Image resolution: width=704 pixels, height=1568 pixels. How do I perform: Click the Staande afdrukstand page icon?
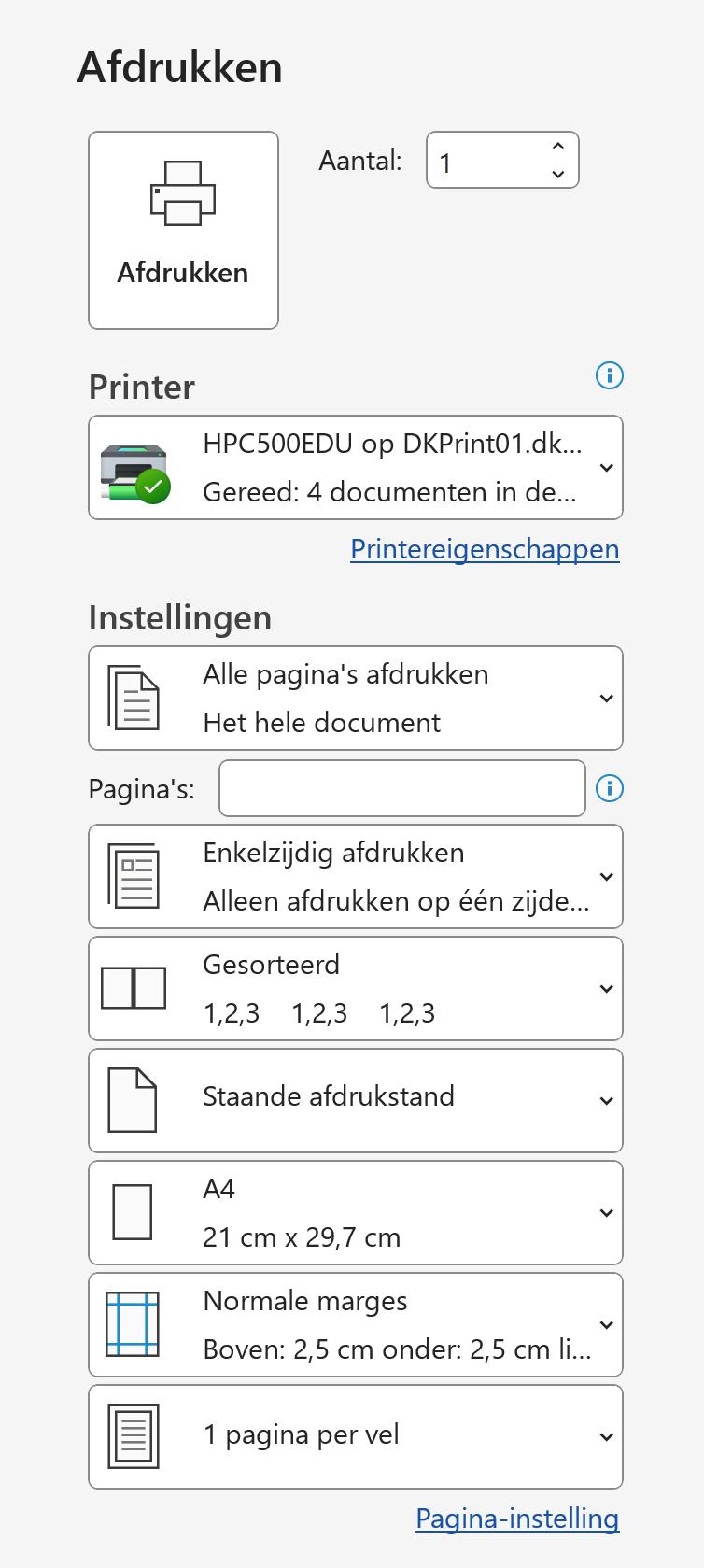134,1100
